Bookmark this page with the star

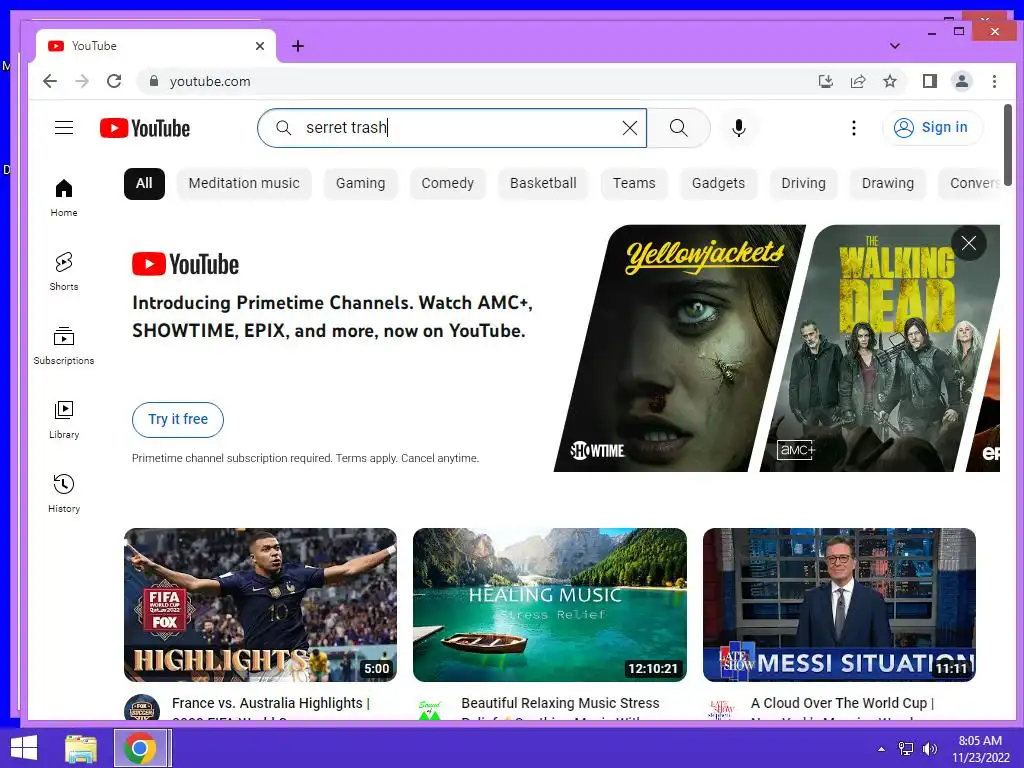[889, 82]
